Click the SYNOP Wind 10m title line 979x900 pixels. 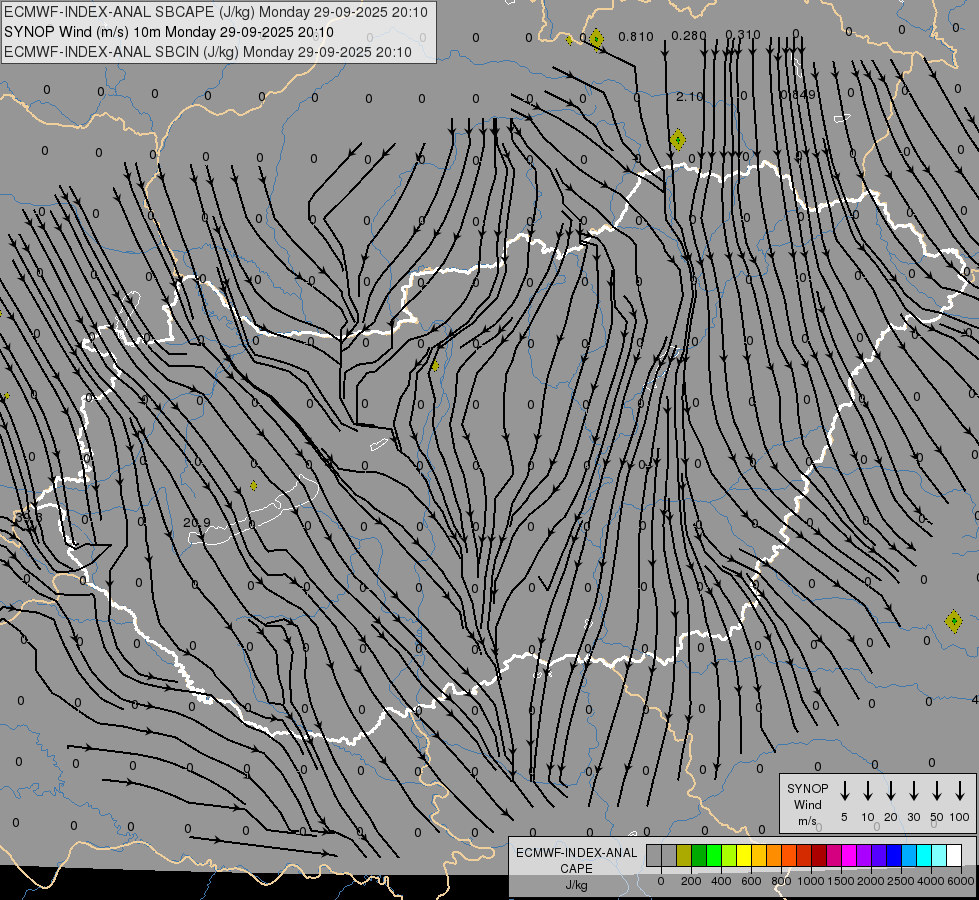click(x=169, y=32)
